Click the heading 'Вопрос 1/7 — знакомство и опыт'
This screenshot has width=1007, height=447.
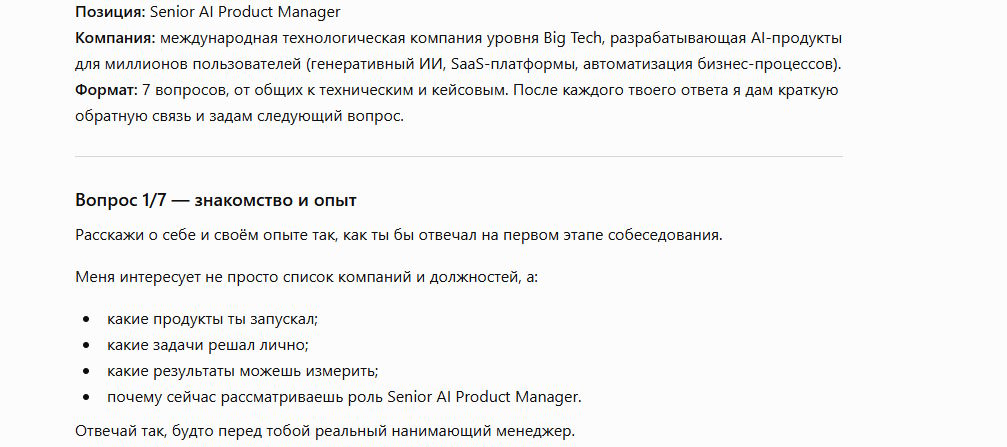pyautogui.click(x=216, y=200)
